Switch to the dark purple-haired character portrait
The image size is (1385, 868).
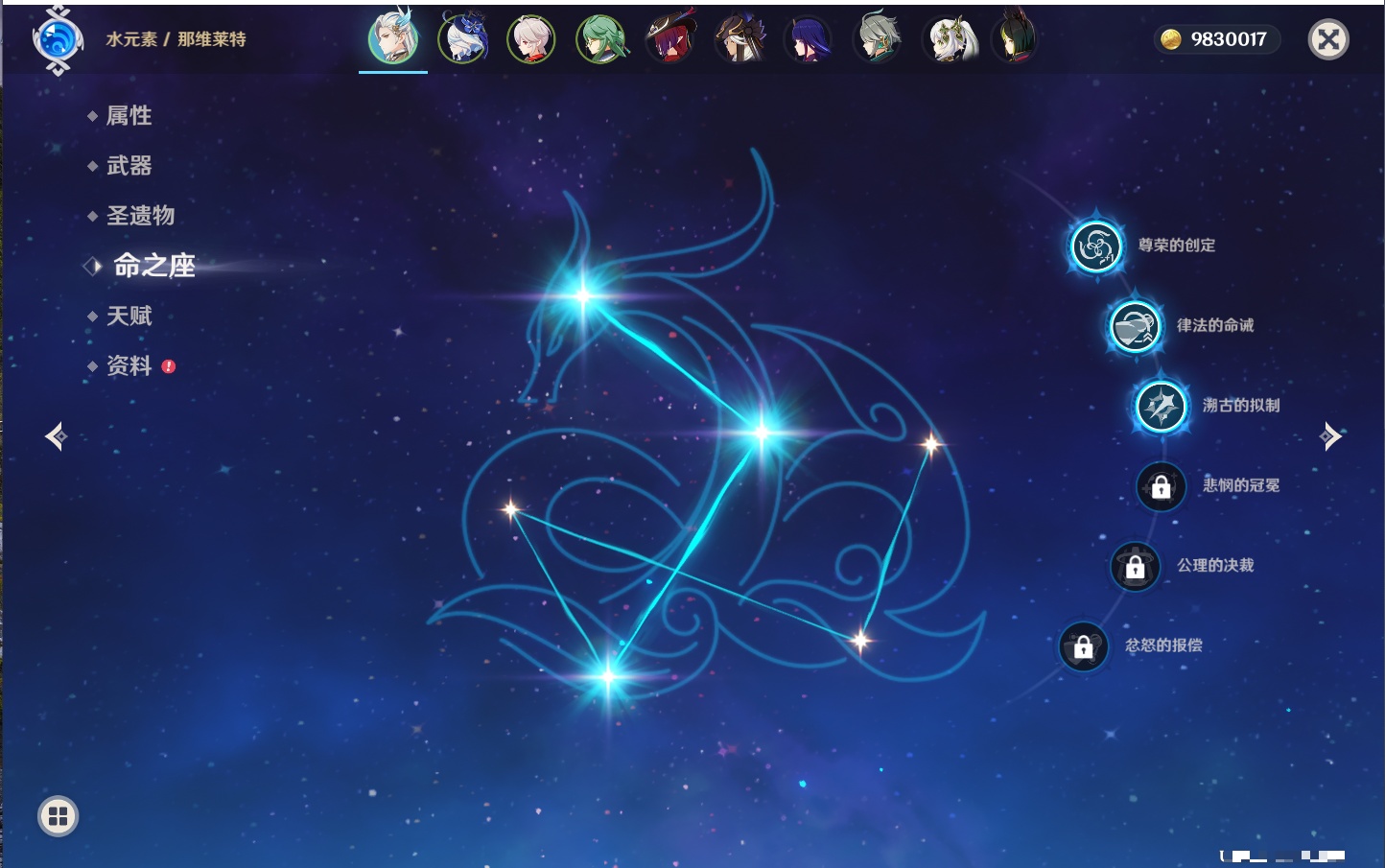pos(809,39)
